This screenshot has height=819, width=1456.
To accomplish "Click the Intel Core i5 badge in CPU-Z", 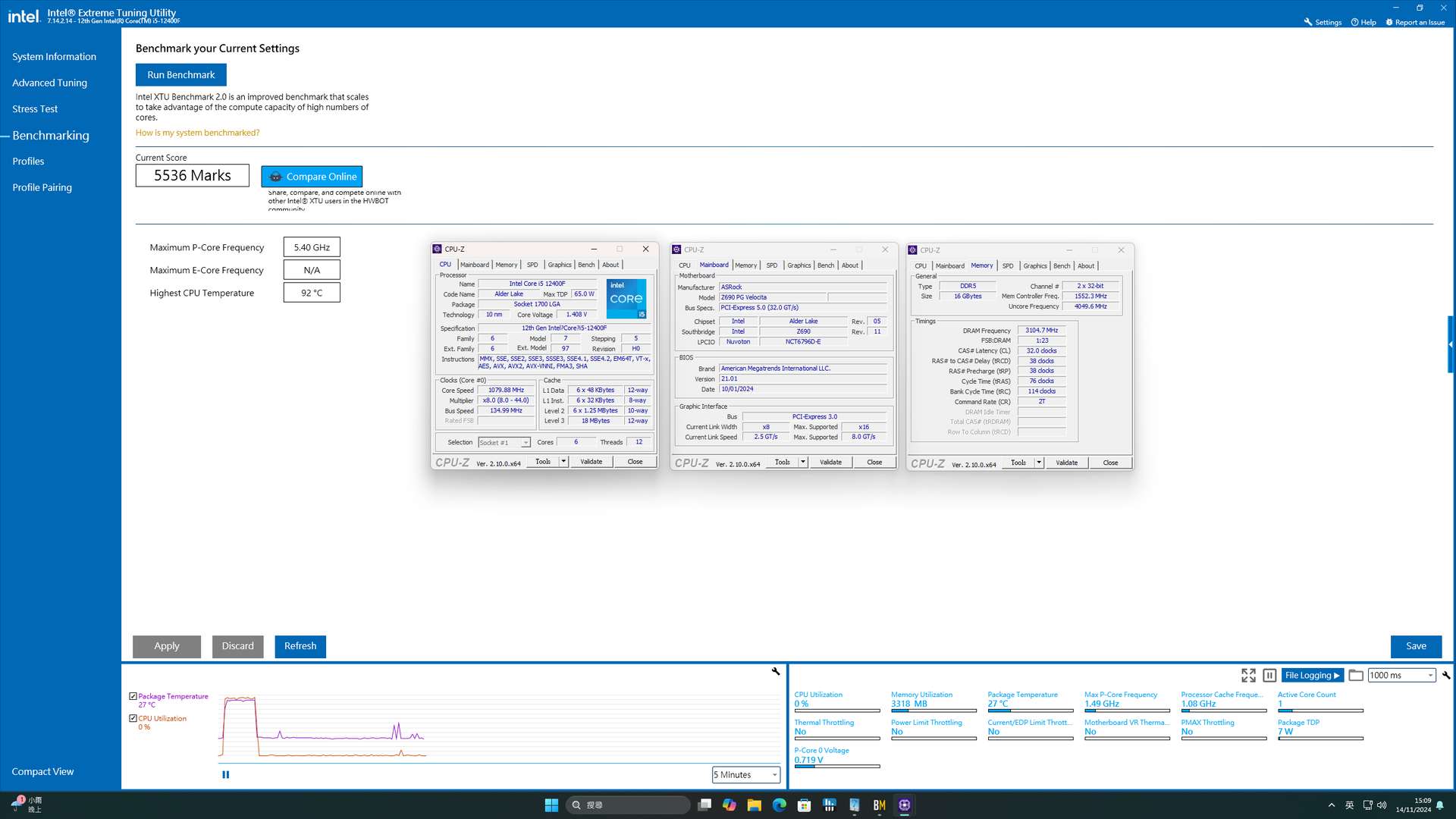I will [626, 299].
